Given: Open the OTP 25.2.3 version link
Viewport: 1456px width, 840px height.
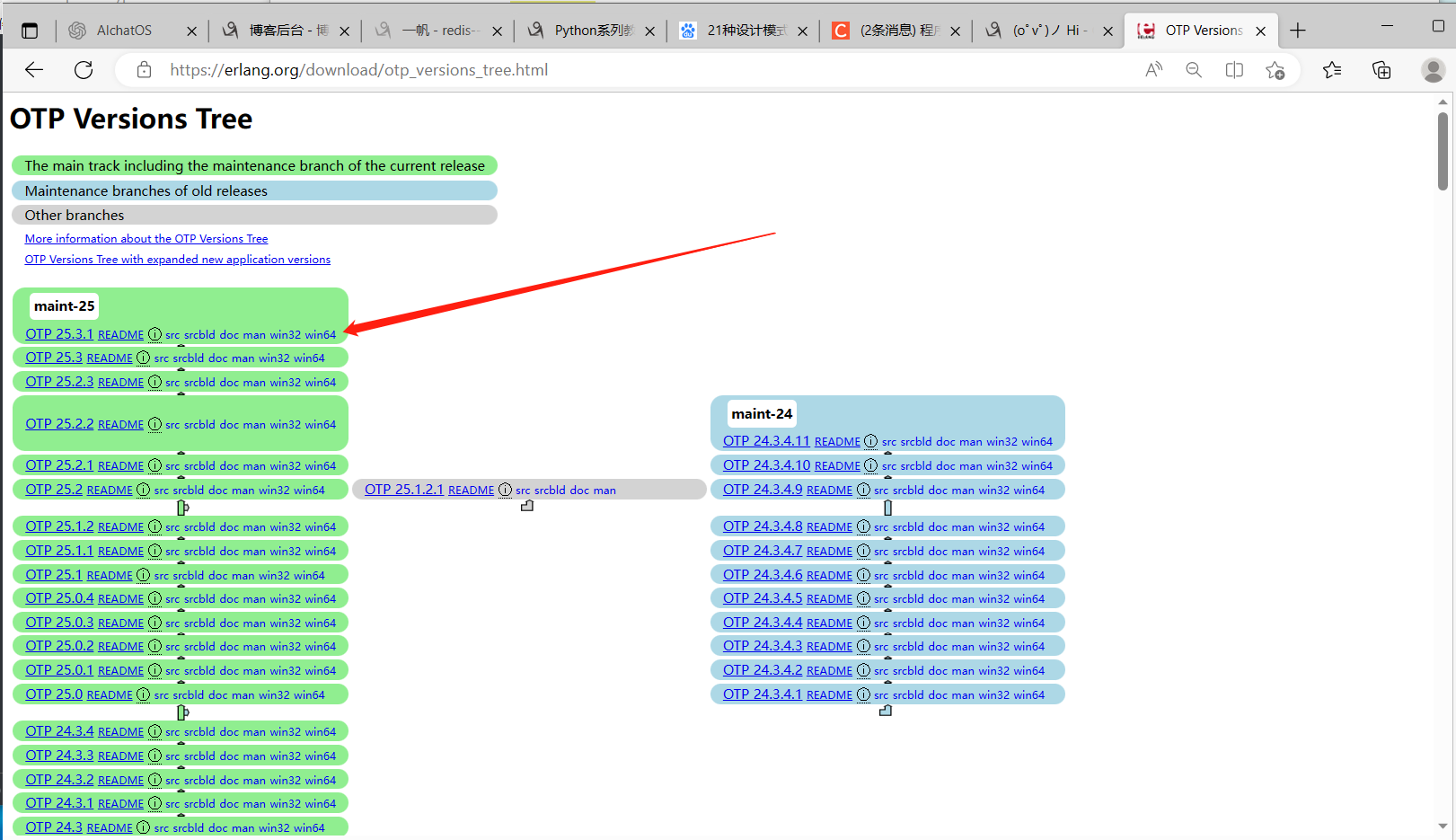Looking at the screenshot, I should pyautogui.click(x=59, y=381).
